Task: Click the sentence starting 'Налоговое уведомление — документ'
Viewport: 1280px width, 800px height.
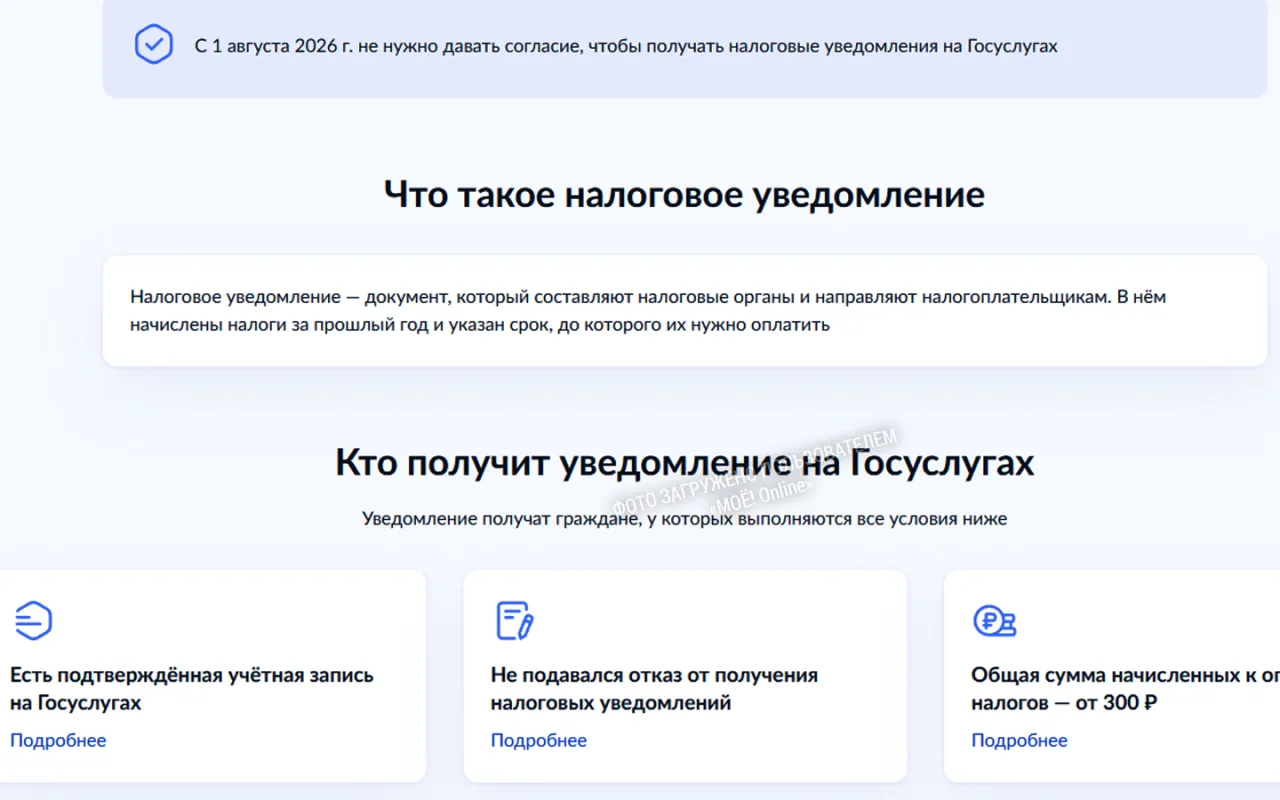Action: pos(648,297)
